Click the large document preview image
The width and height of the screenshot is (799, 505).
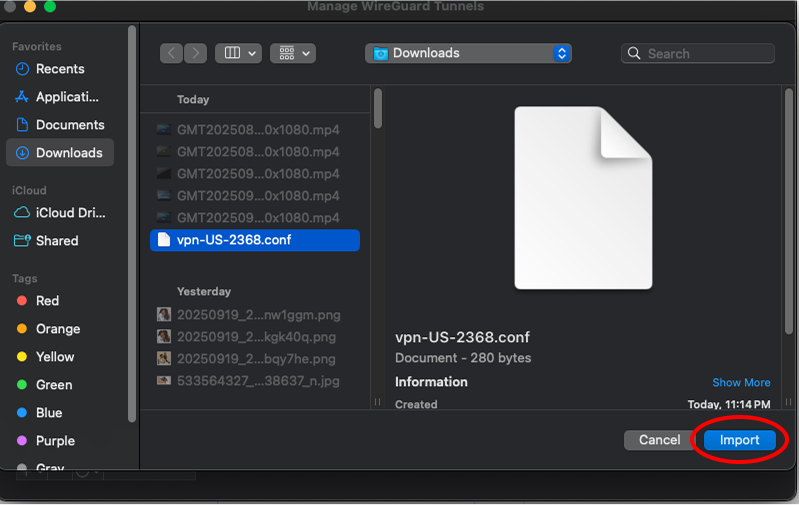pyautogui.click(x=583, y=198)
